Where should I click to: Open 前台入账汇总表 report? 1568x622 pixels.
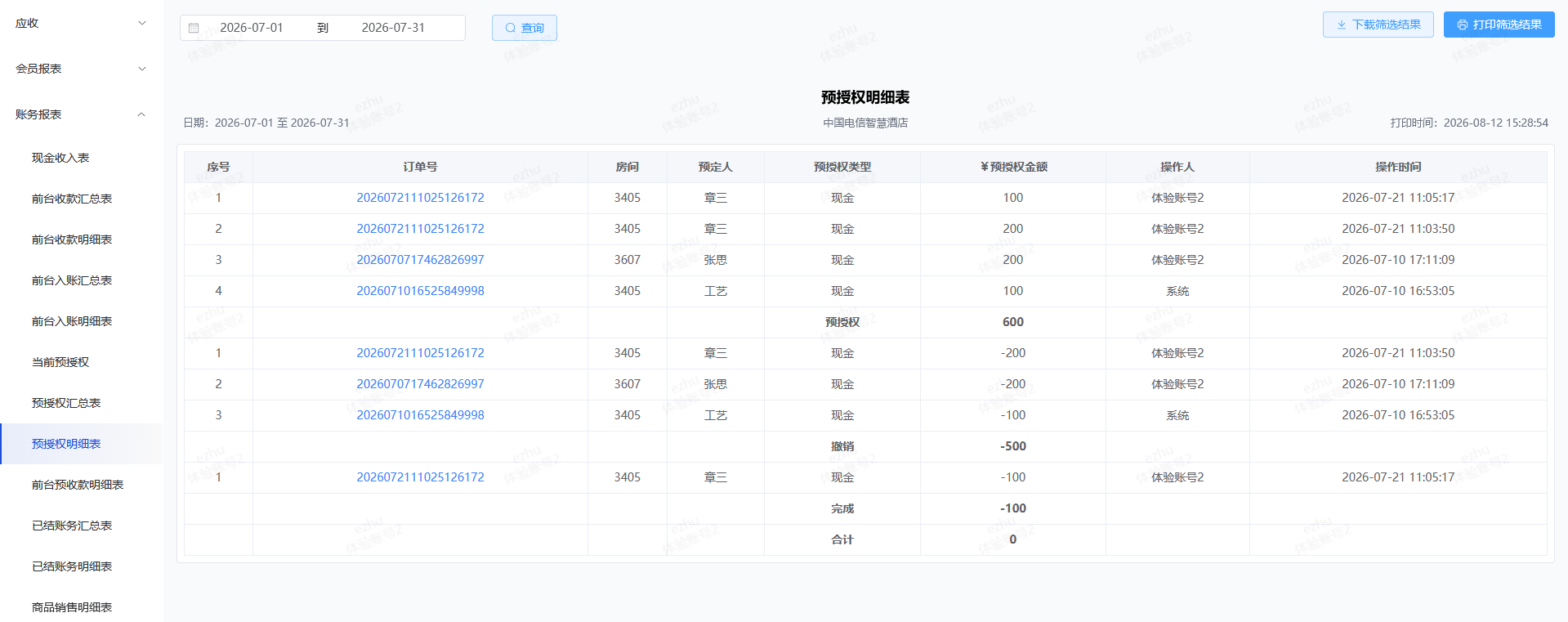pyautogui.click(x=72, y=280)
